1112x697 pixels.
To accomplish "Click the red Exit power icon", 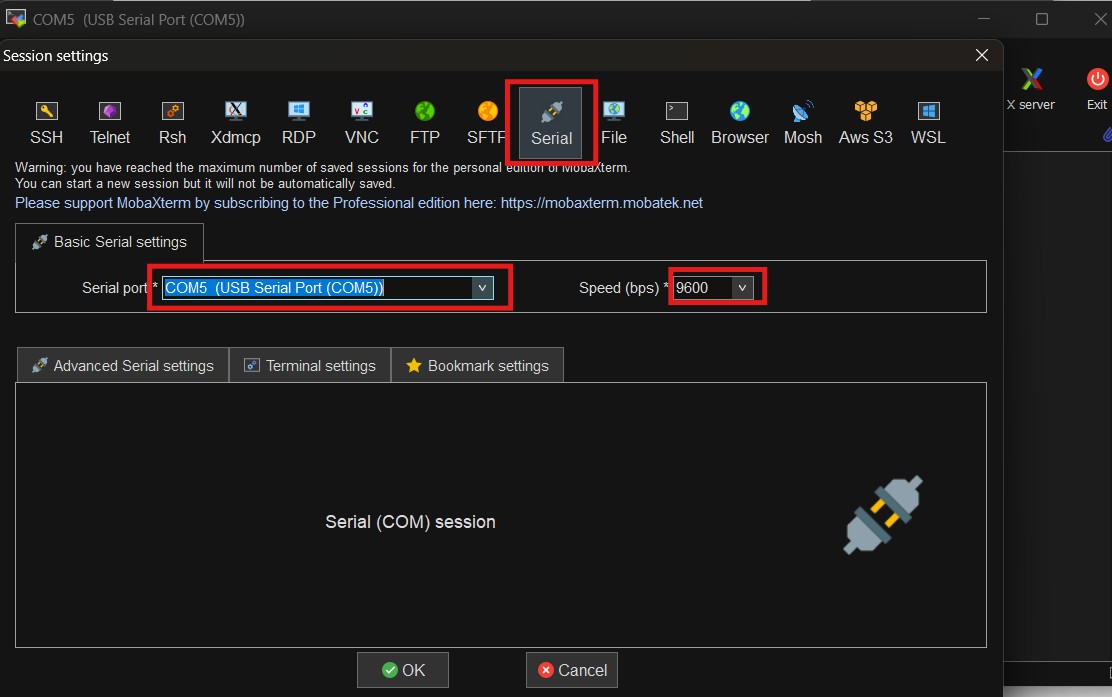I will coord(1097,79).
